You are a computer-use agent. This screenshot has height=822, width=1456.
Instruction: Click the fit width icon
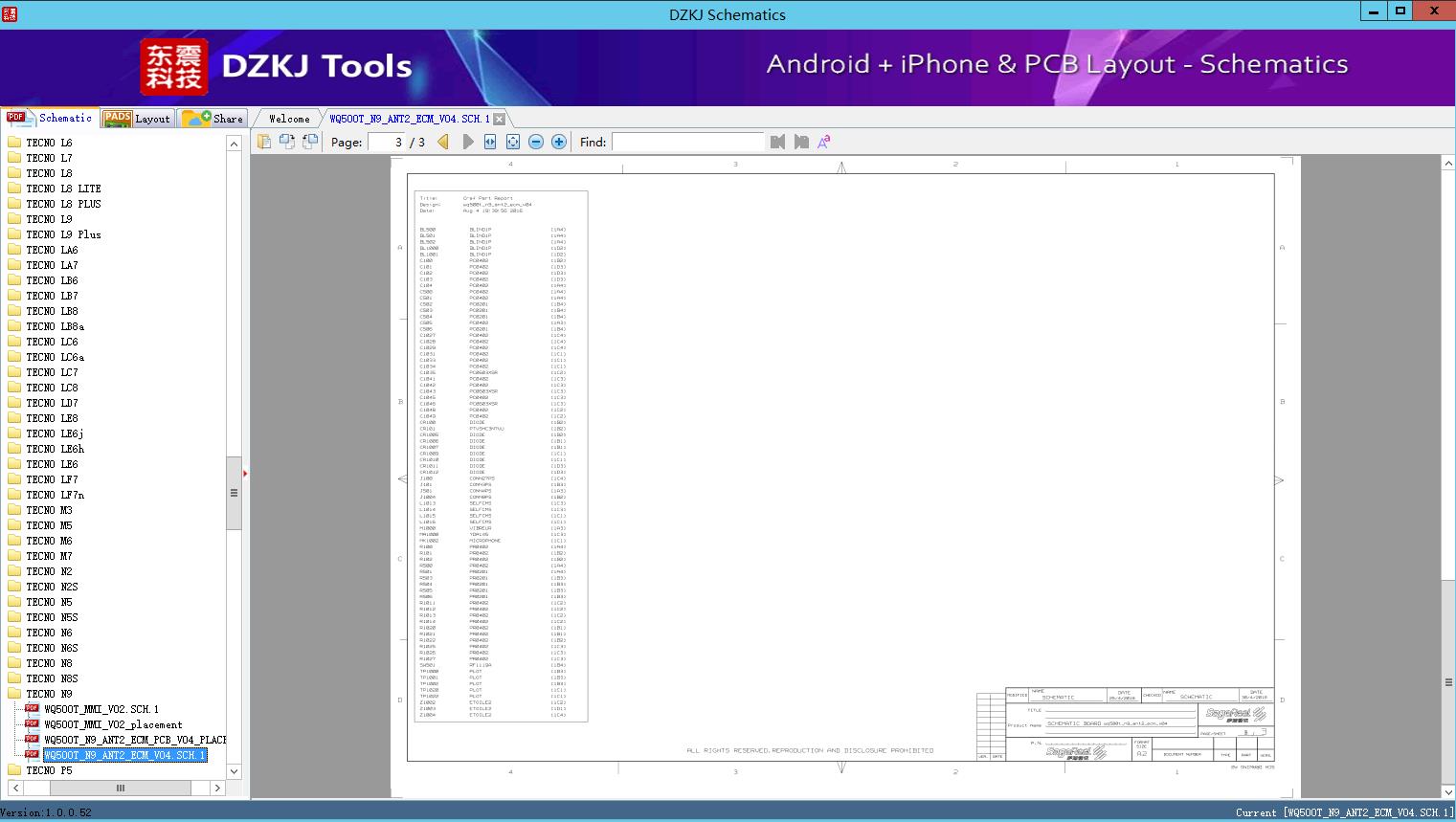(490, 142)
